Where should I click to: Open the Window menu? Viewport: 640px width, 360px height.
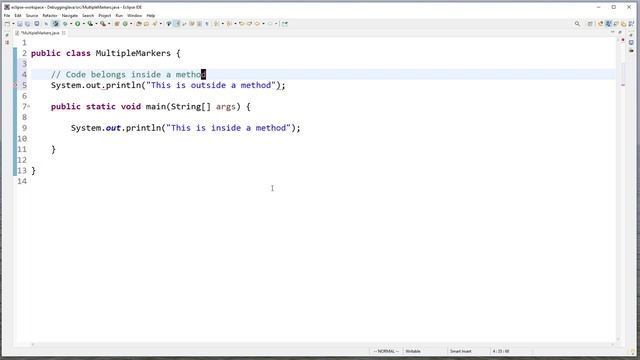[x=134, y=16]
